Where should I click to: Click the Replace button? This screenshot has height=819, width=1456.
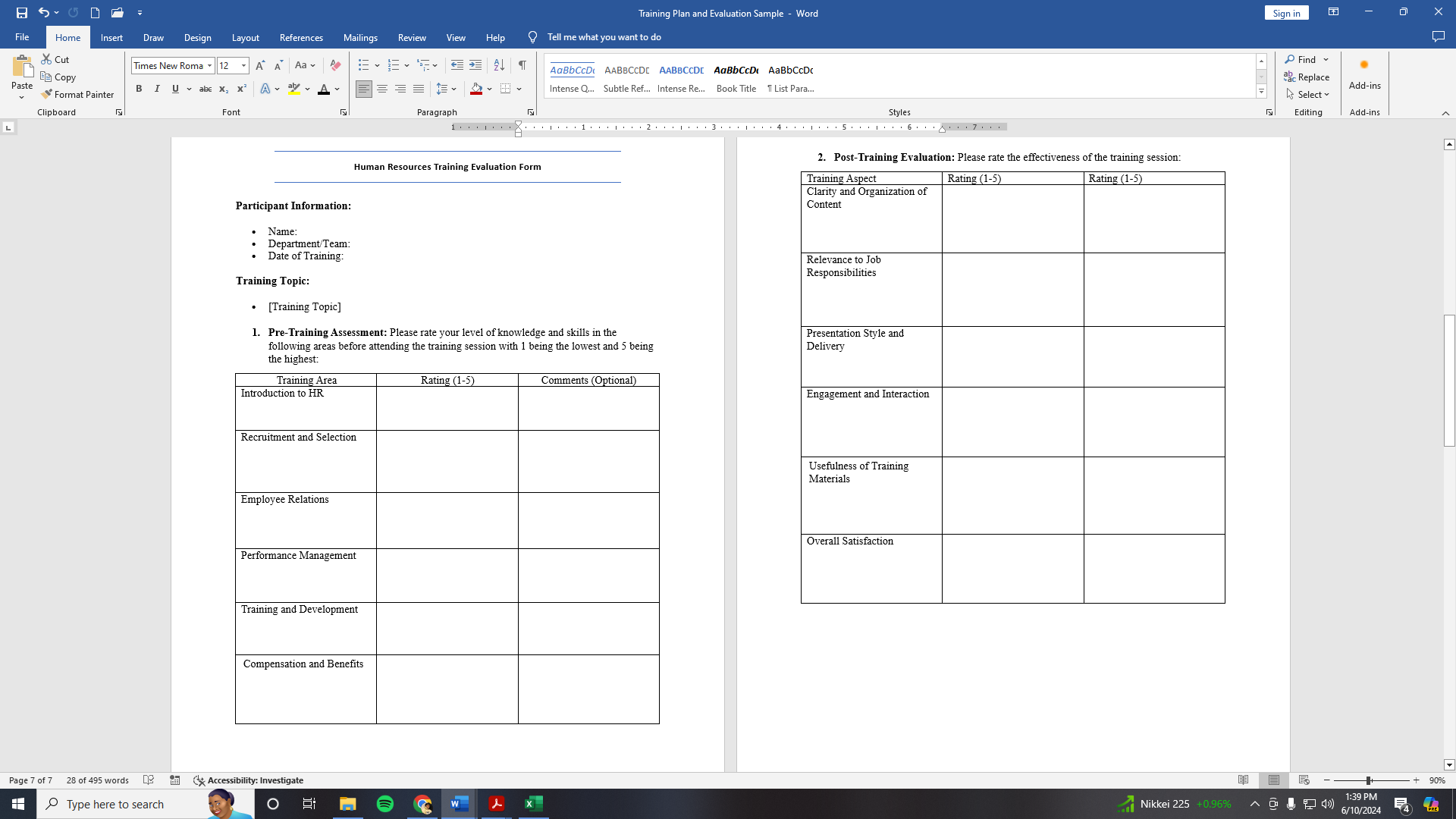tap(1307, 77)
